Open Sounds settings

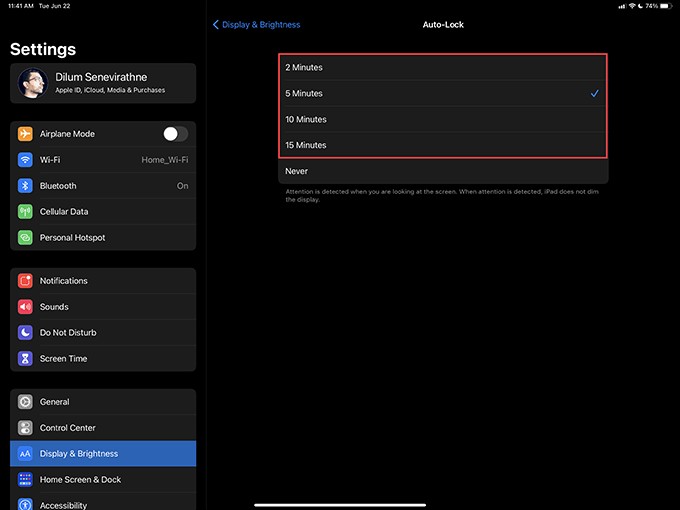pyautogui.click(x=103, y=307)
